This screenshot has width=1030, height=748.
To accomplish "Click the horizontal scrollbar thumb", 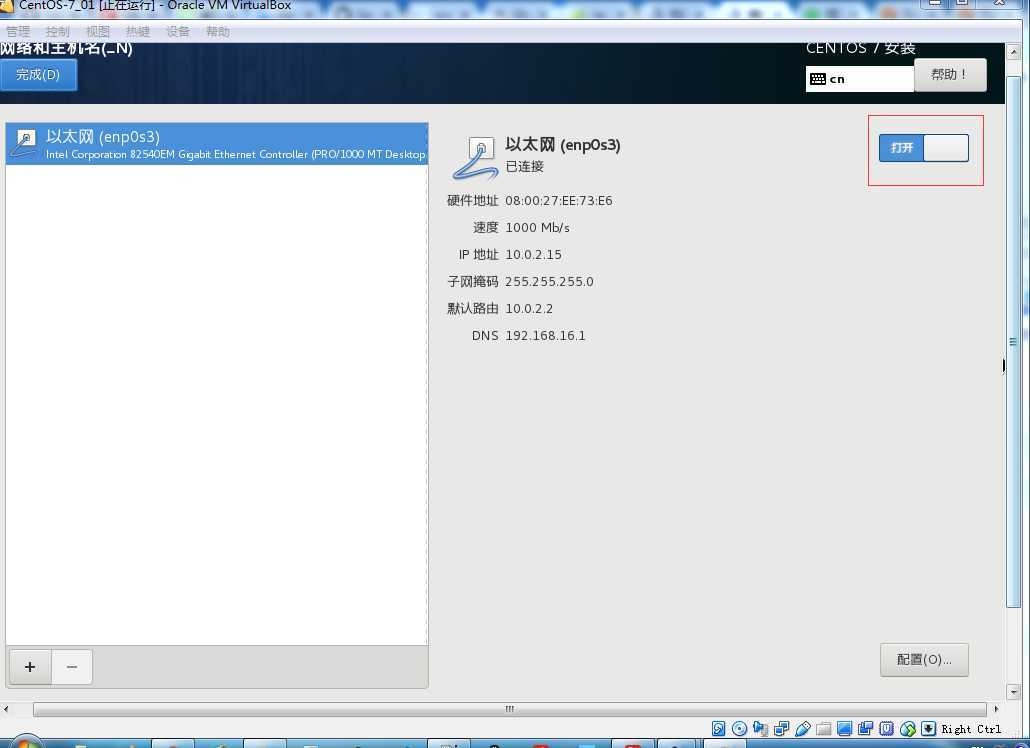I will (x=510, y=709).
